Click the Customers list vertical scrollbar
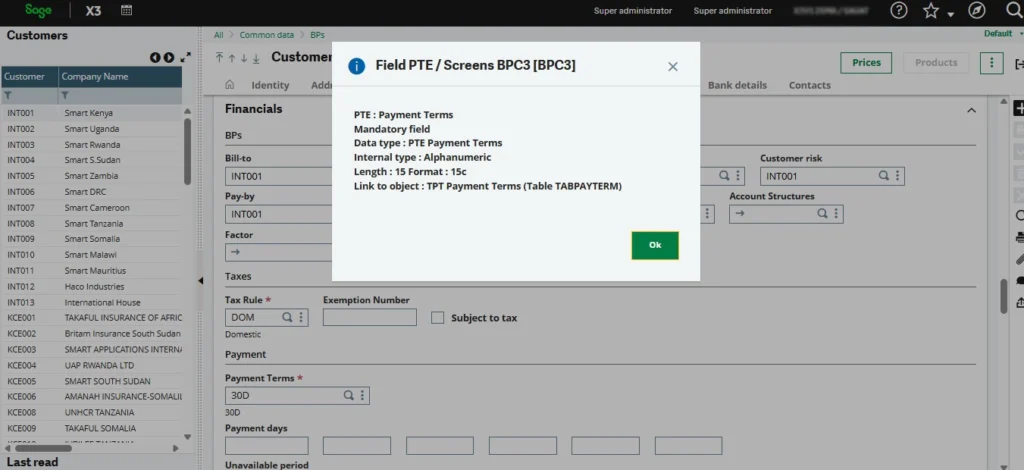This screenshot has height=470, width=1024. [187, 150]
